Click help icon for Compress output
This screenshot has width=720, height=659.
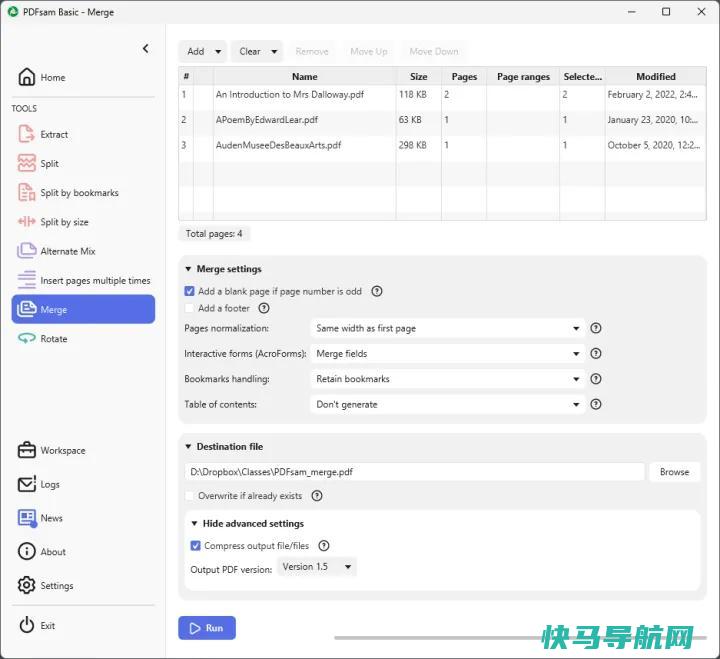(324, 546)
